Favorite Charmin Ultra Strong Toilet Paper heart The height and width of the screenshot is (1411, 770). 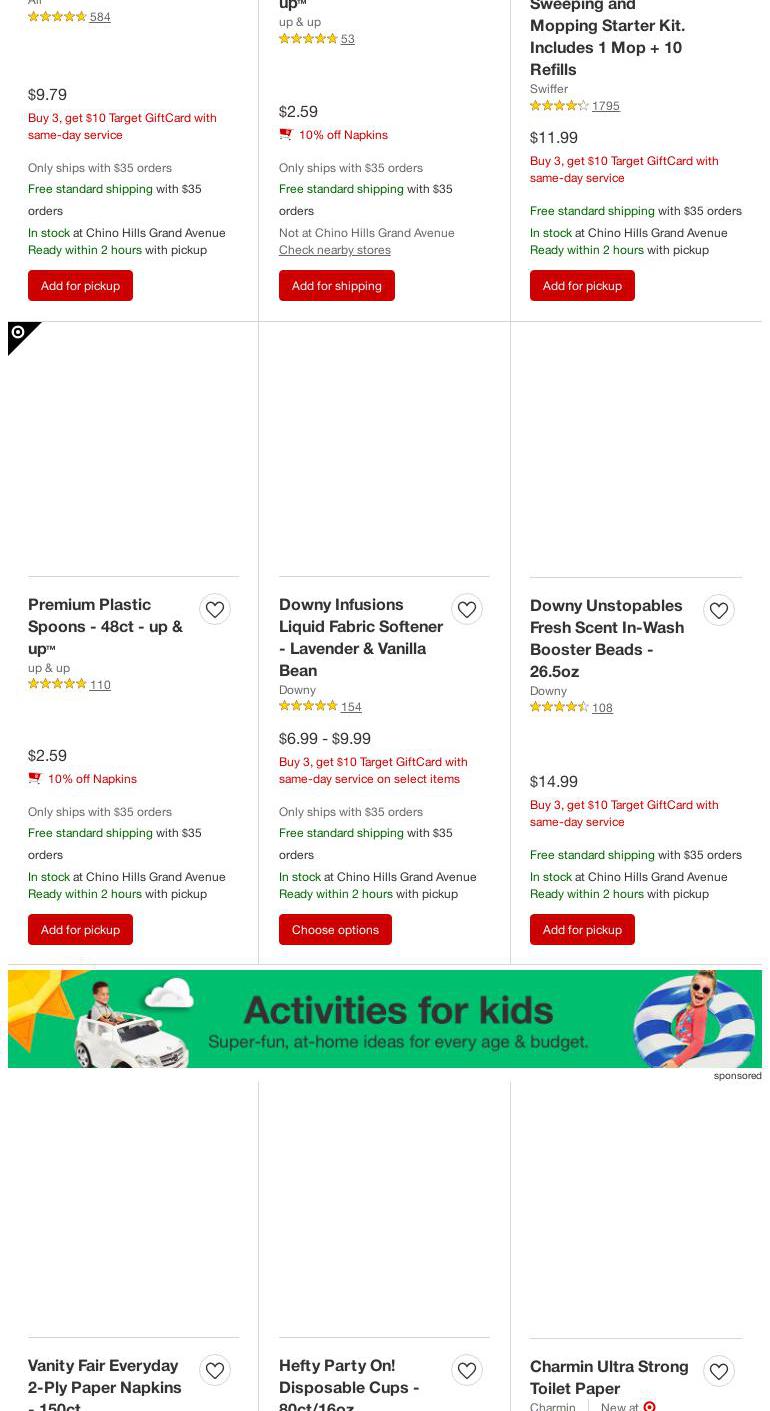(719, 1371)
